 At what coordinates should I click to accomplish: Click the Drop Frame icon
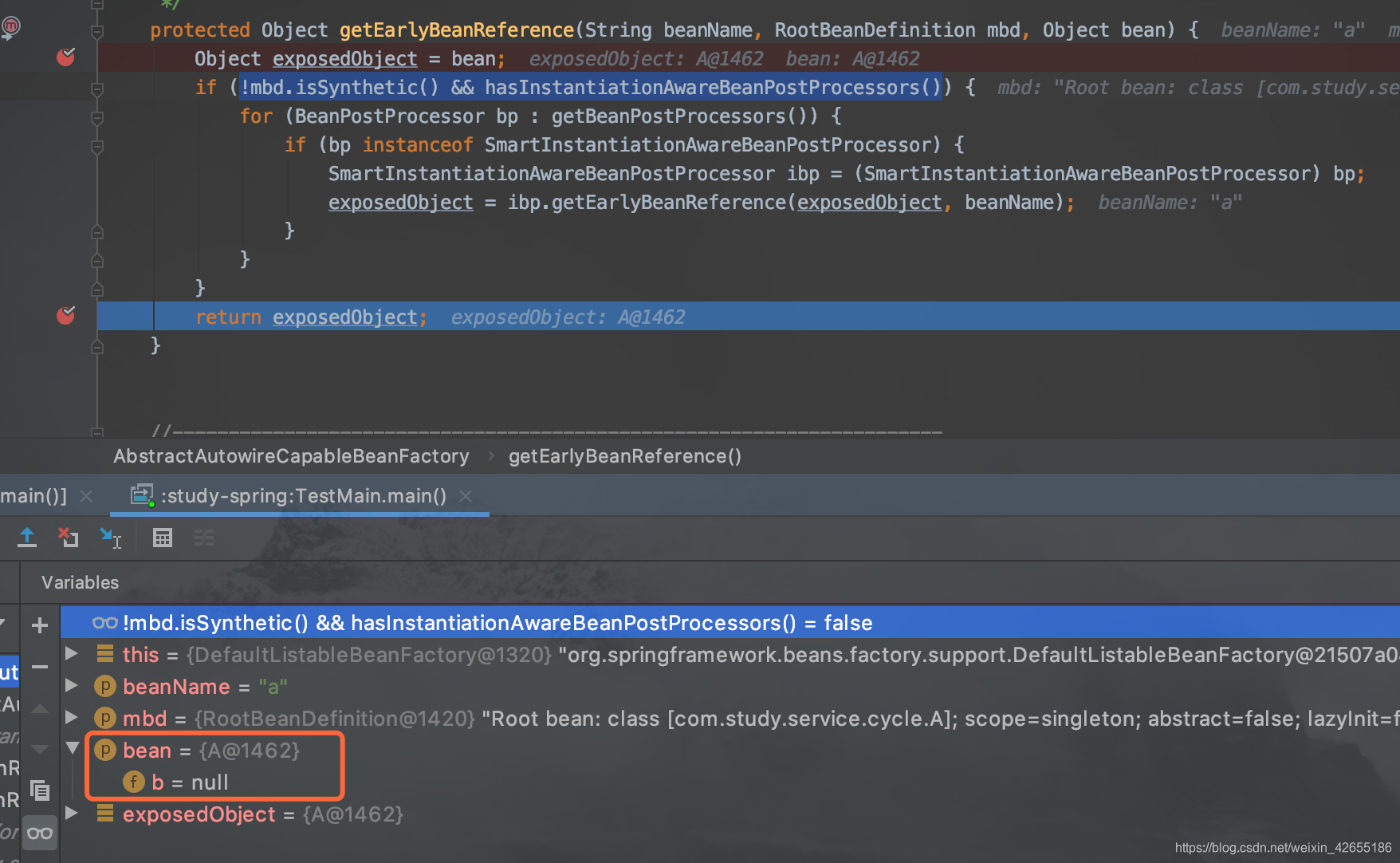pos(69,538)
